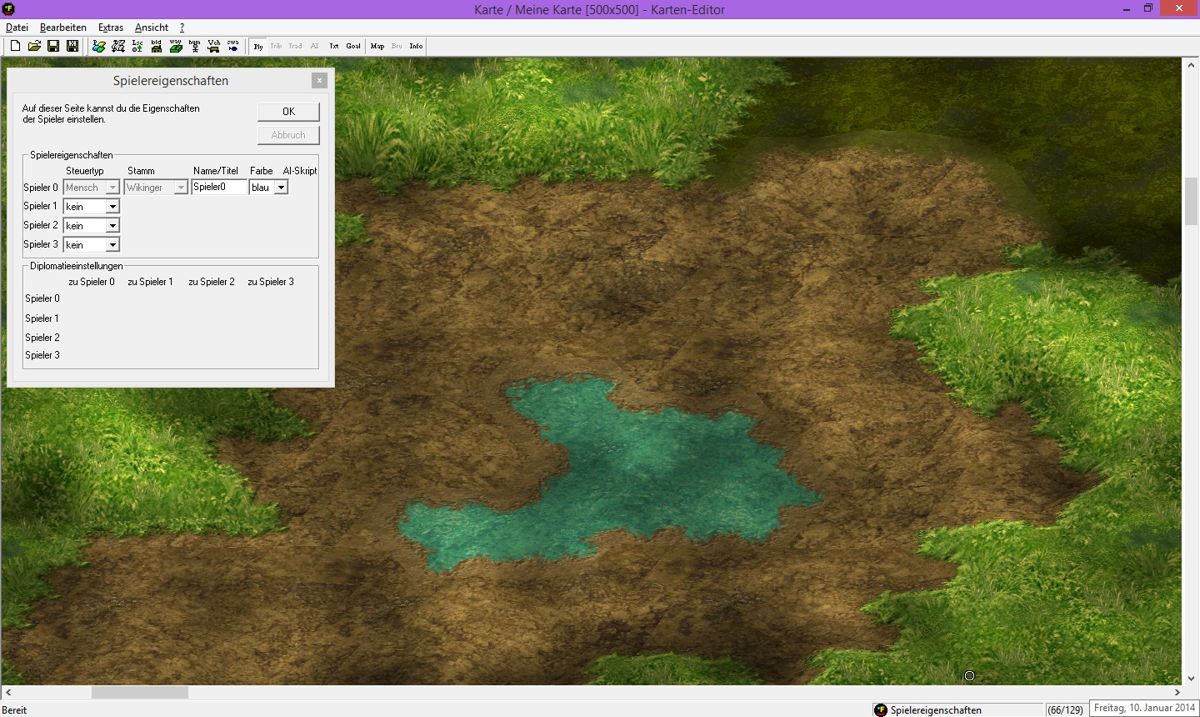Open Spieler 1 Steuertyp dropdown

112,207
